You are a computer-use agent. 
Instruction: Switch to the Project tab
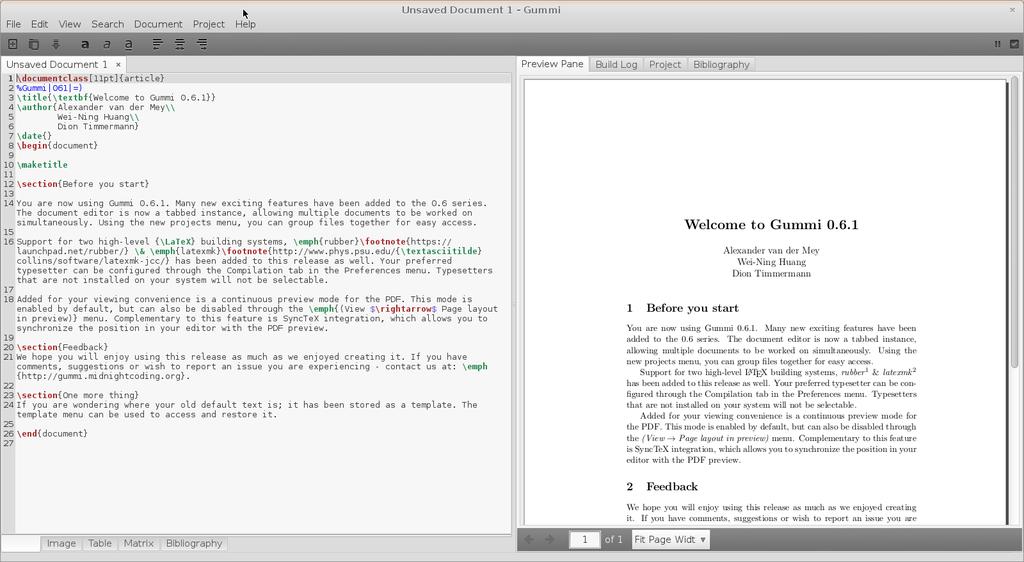click(665, 65)
